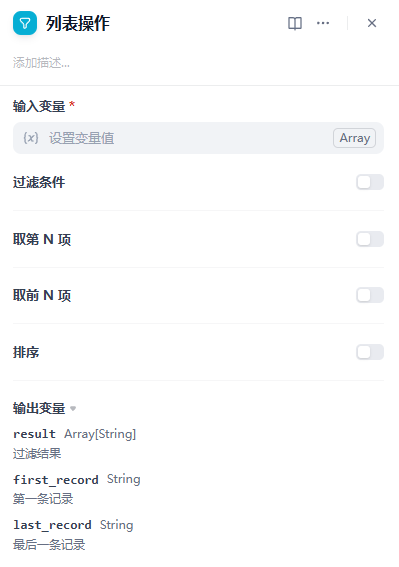
Task: Close the 列表操作 panel
Action: 372,23
